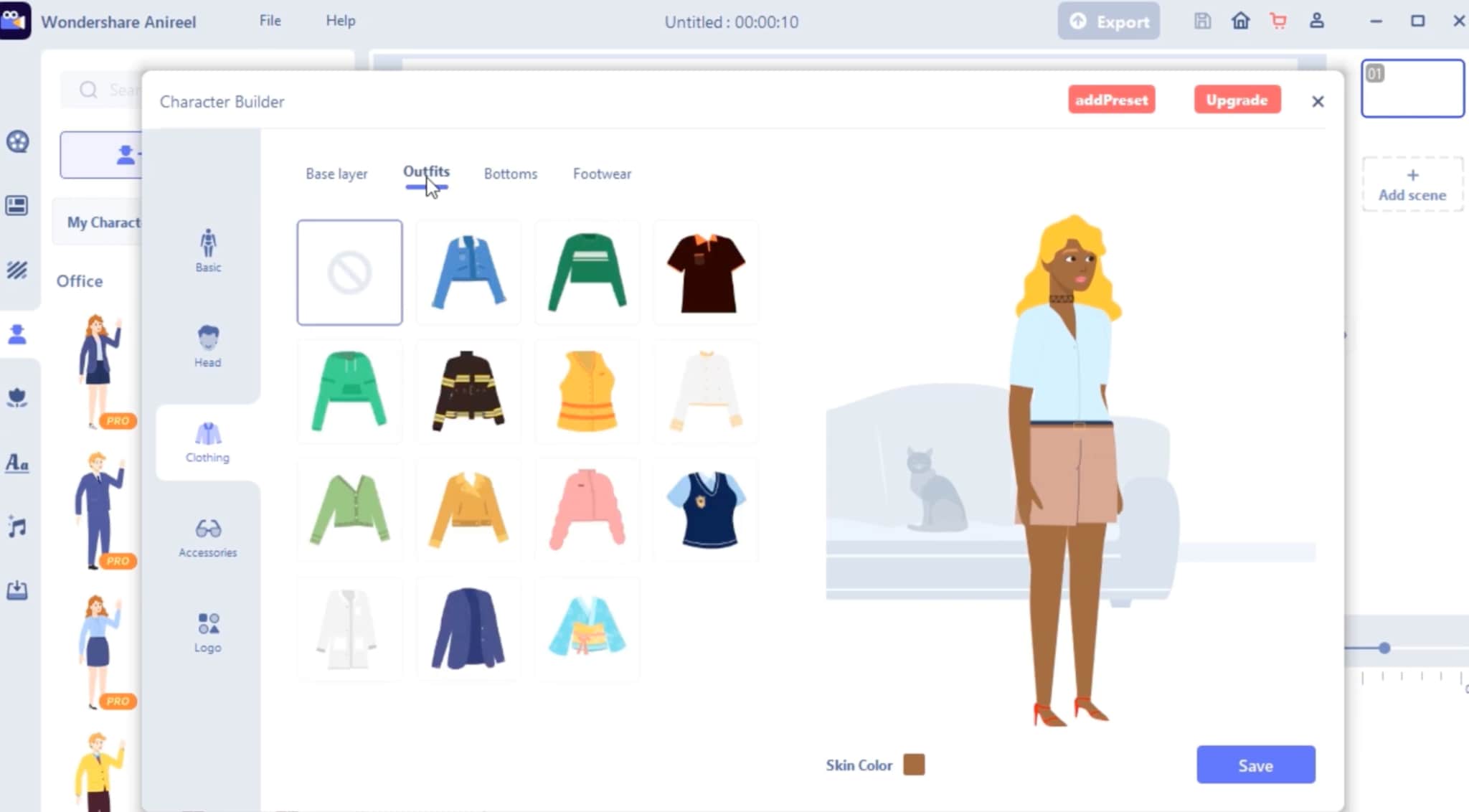Open the user account profile icon
Screen dimensions: 1469x812
pyautogui.click(x=1316, y=22)
